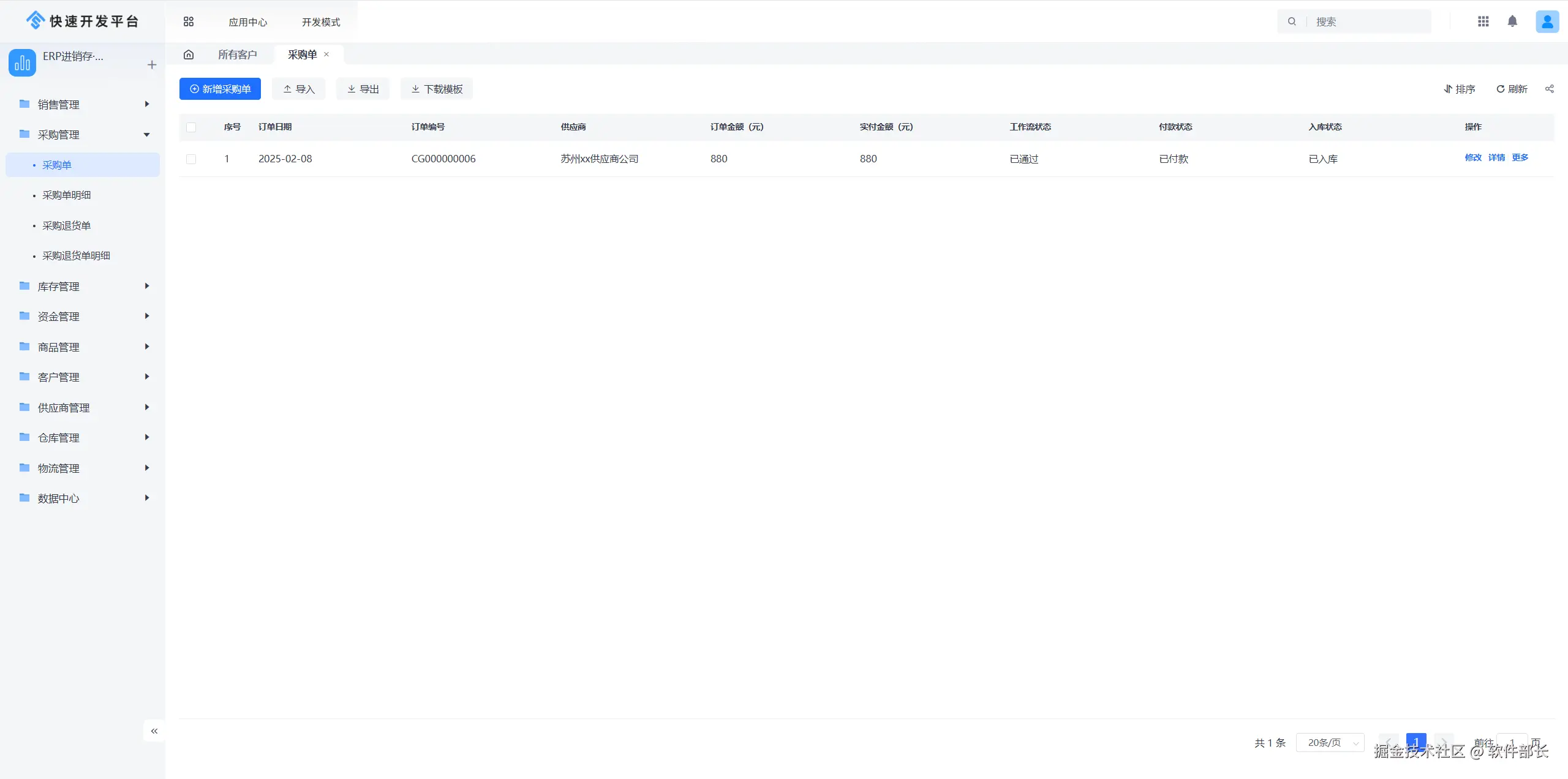Click the 详情 link in the order row
This screenshot has width=1568, height=779.
click(1496, 157)
